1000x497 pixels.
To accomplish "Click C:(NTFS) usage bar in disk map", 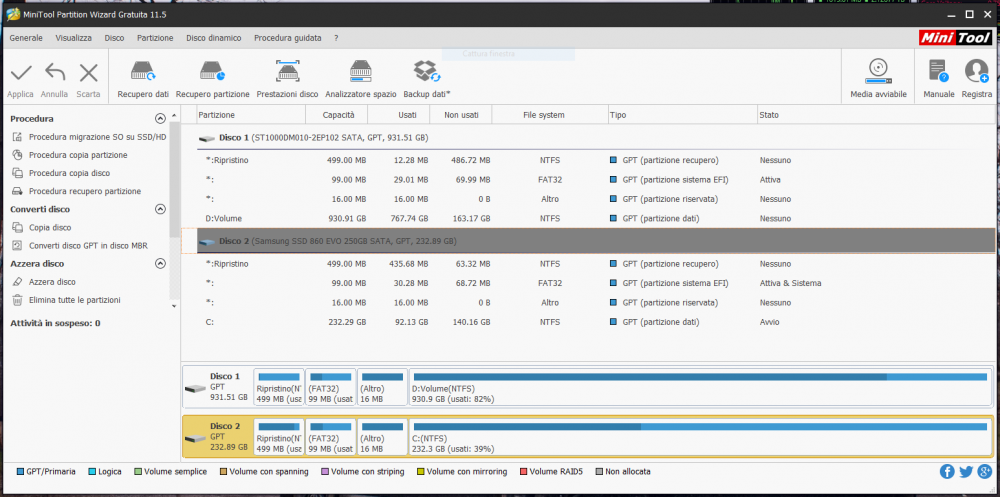I will 700,427.
